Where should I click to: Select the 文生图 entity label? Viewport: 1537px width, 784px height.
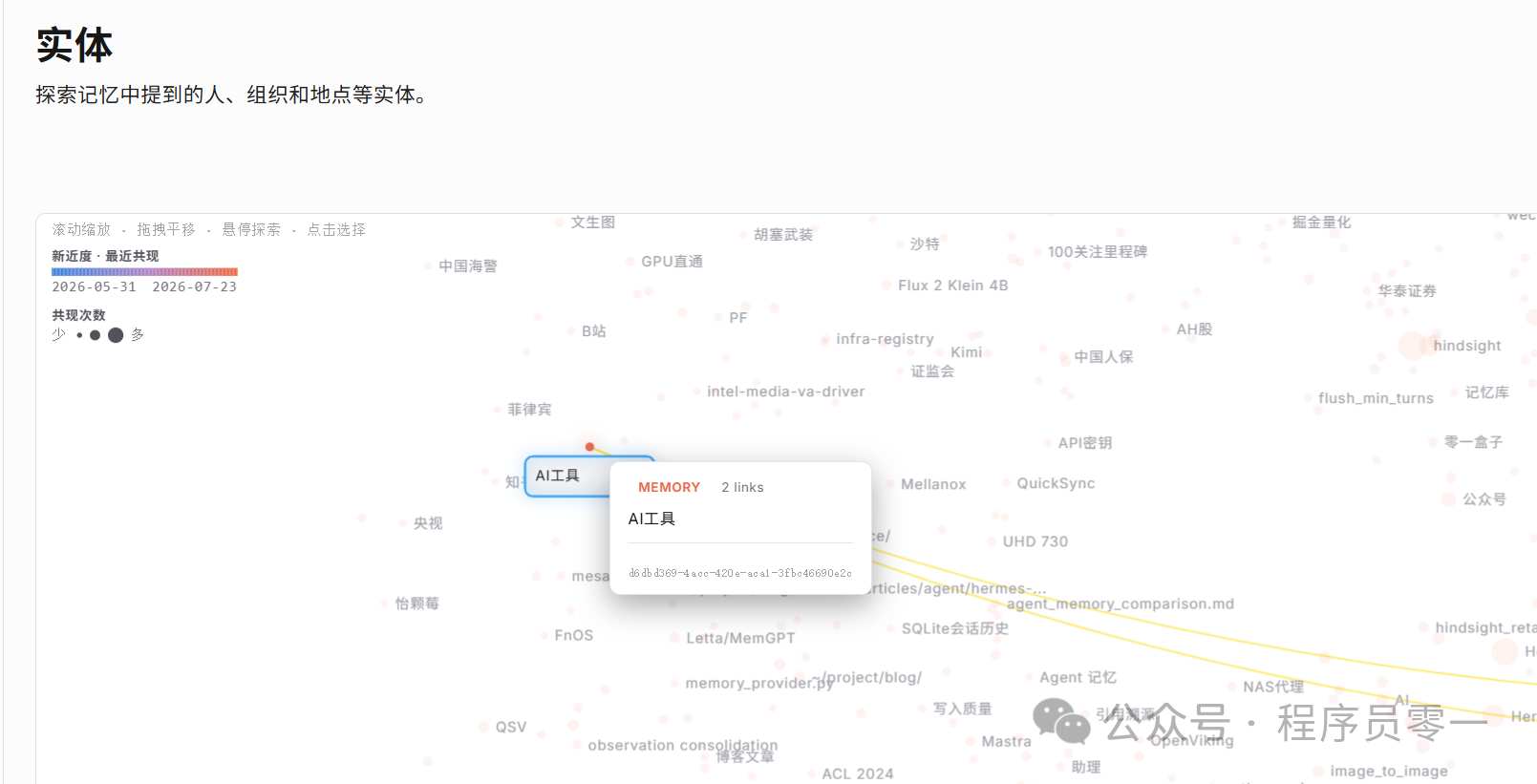593,222
